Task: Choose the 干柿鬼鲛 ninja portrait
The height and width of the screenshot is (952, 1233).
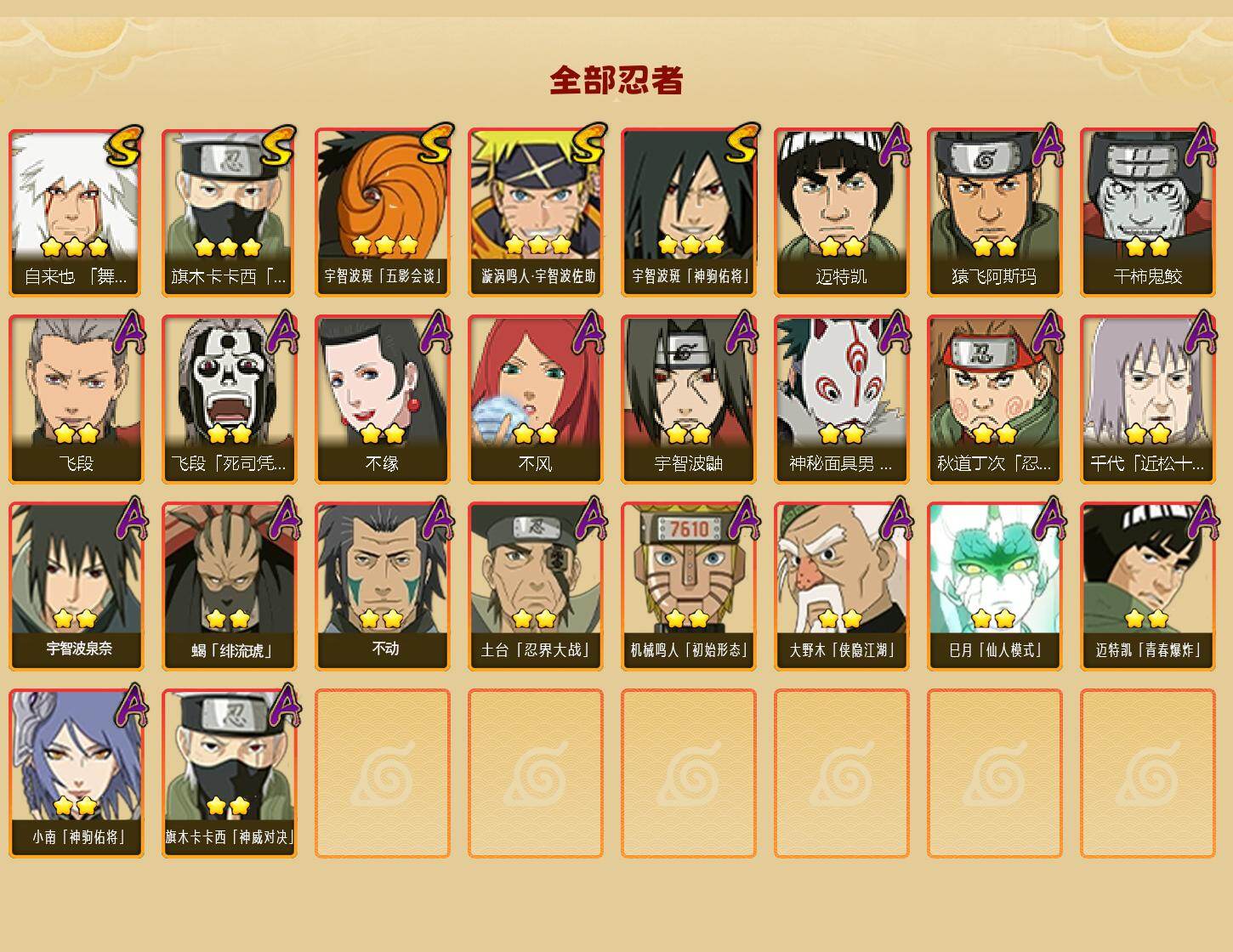Action: [x=1148, y=212]
